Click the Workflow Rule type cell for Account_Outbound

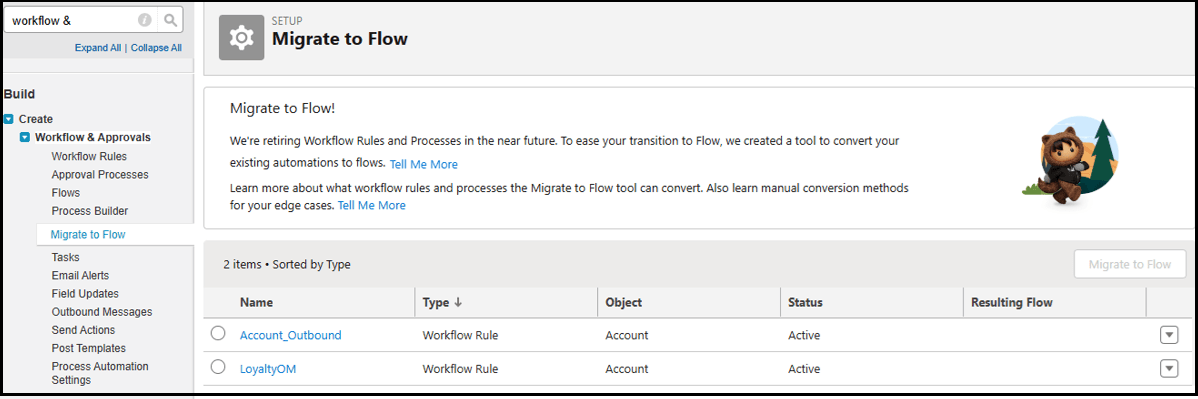pos(460,335)
